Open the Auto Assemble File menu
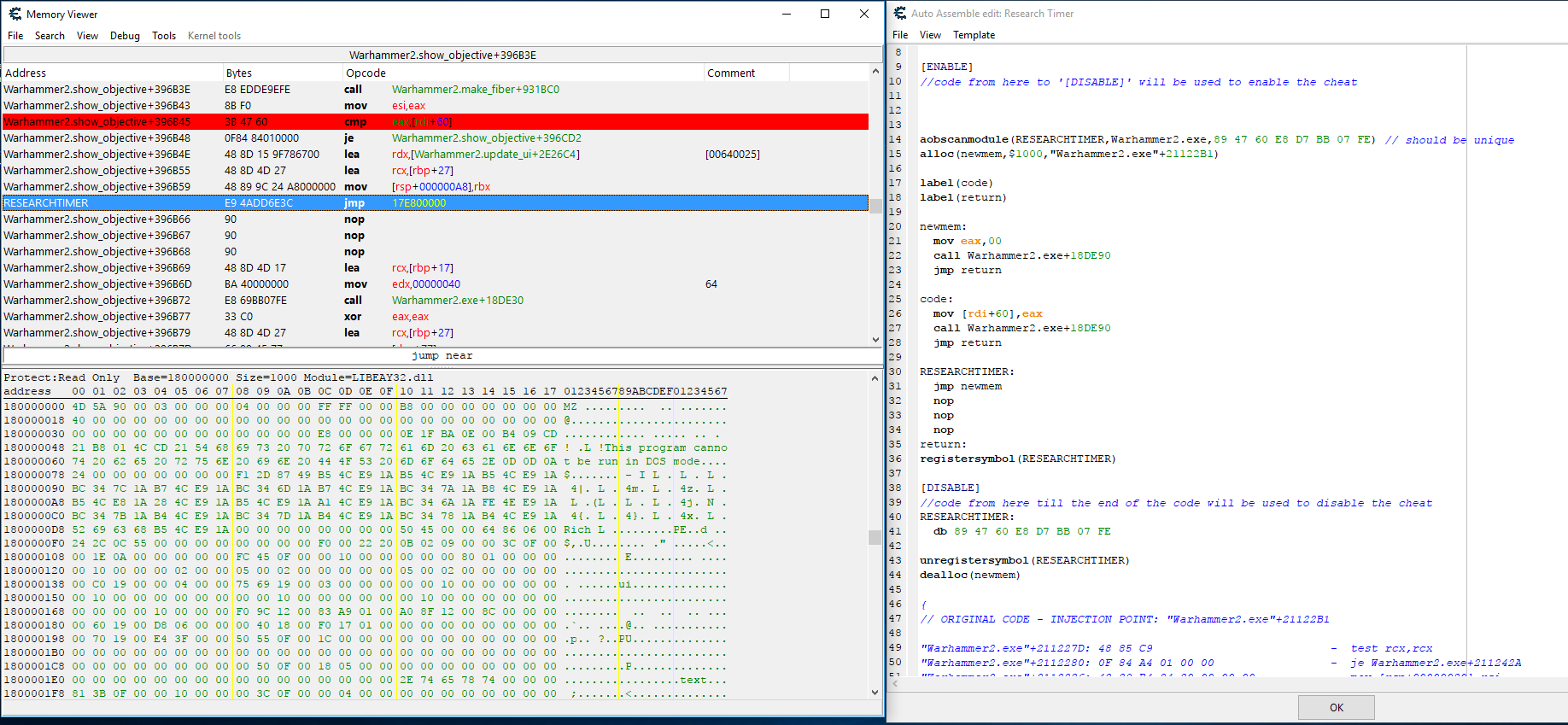 [x=900, y=35]
